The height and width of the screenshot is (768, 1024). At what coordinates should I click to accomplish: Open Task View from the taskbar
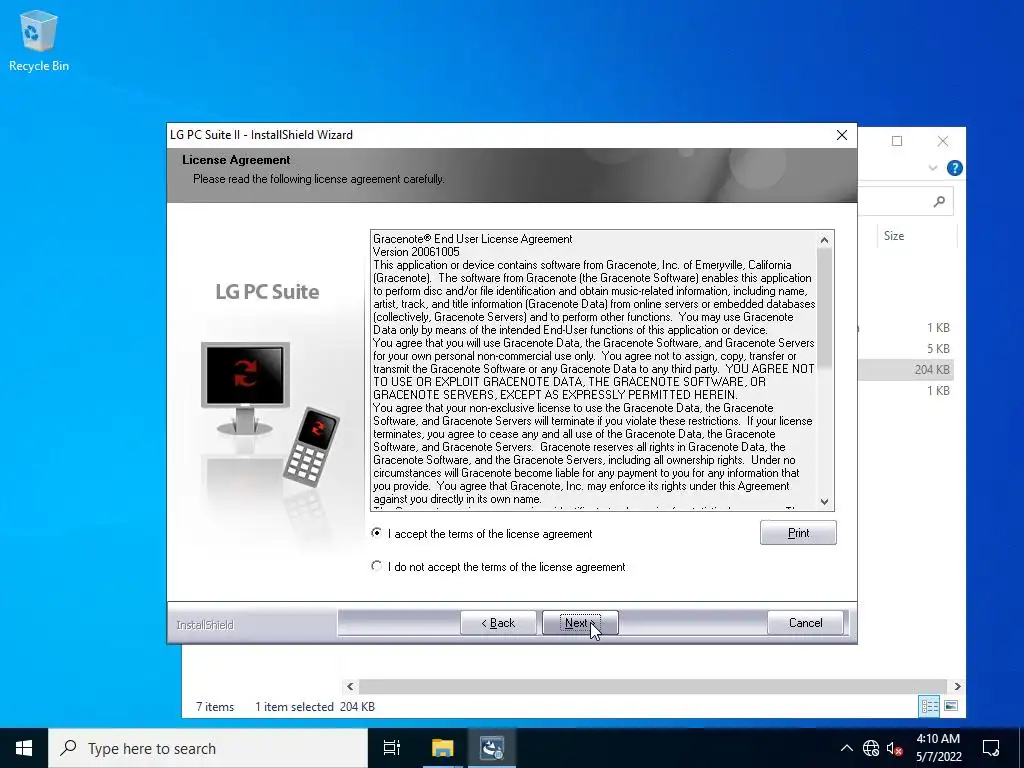pyautogui.click(x=392, y=748)
